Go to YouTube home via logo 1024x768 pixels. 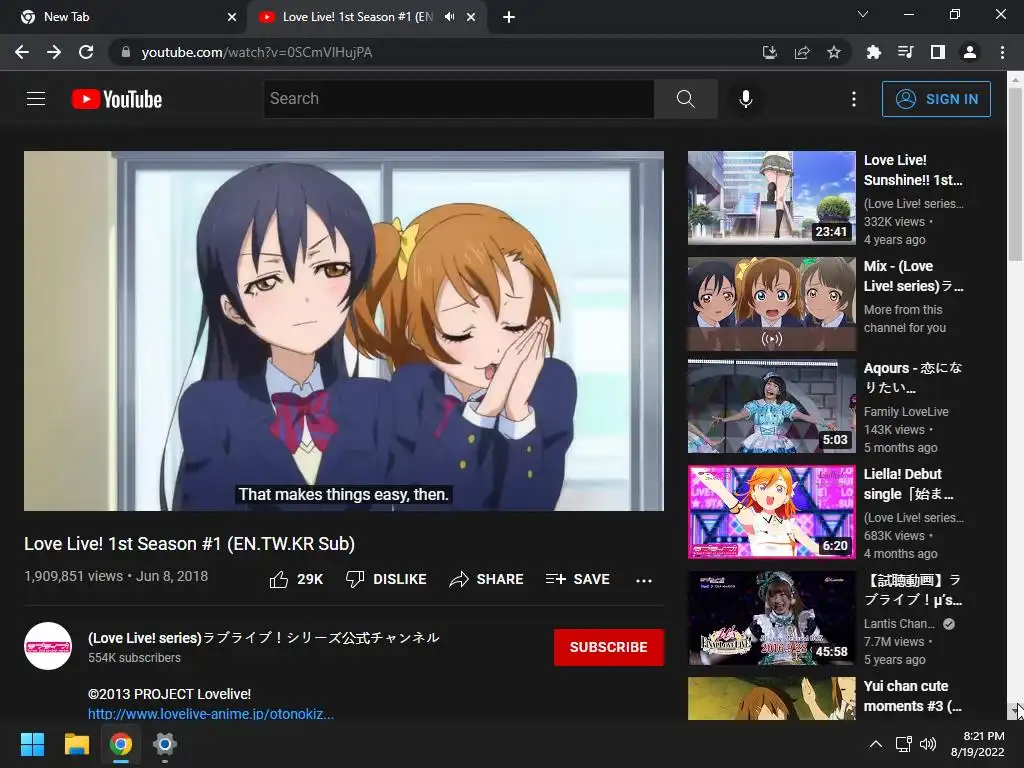117,99
